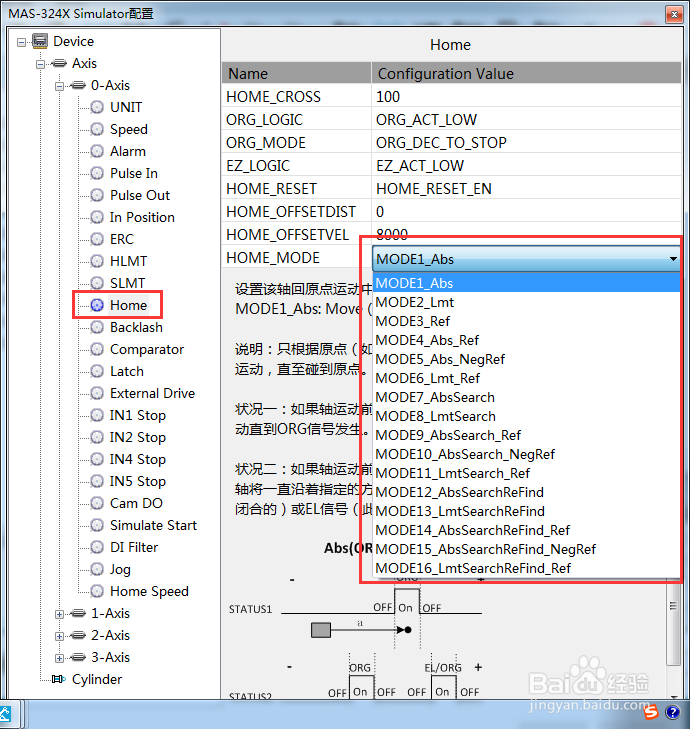Screen dimensions: 690x729
Task: Choose MODE4_Abs_Ref option
Action: tap(526, 340)
